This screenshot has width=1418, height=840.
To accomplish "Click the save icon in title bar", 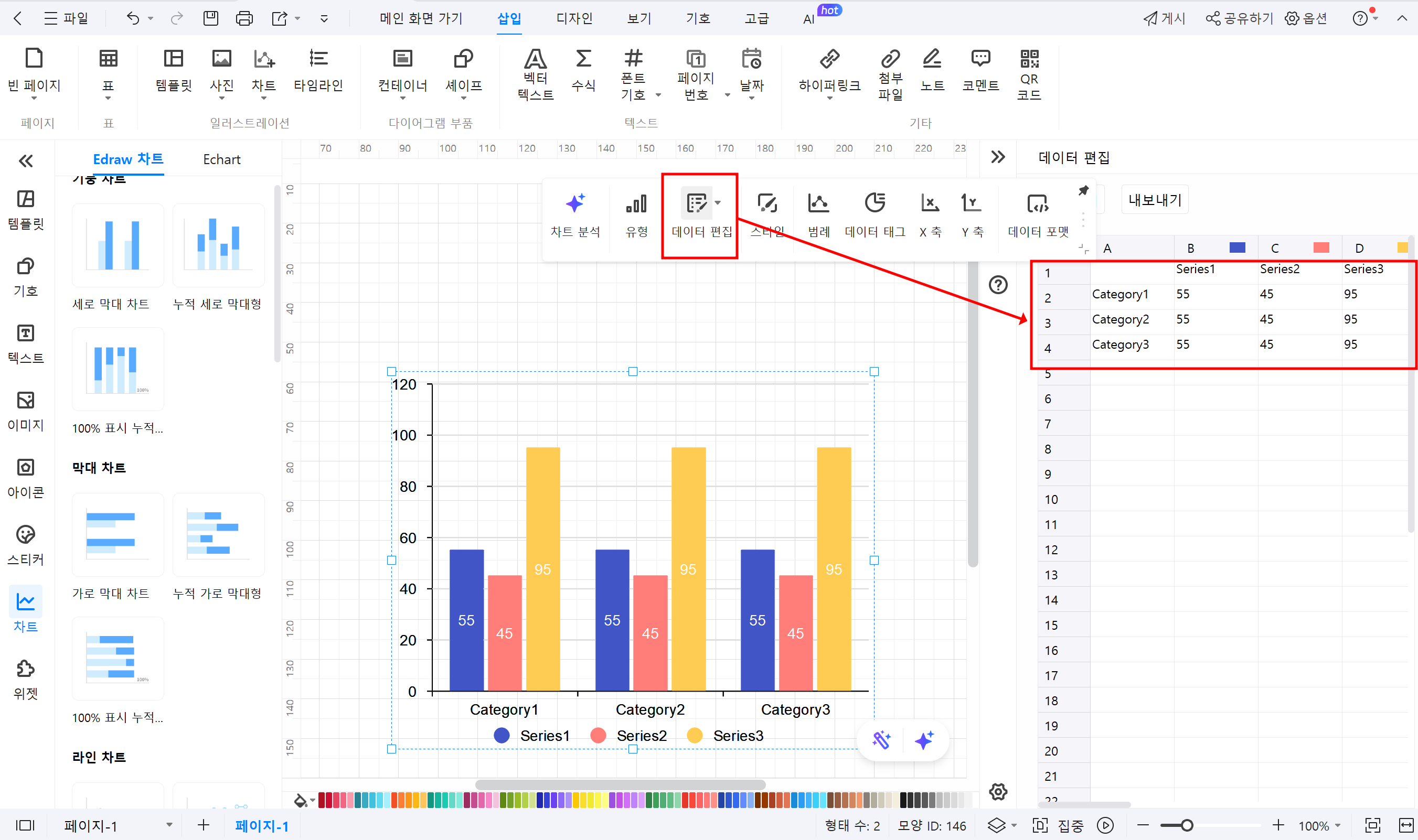I will coord(211,18).
